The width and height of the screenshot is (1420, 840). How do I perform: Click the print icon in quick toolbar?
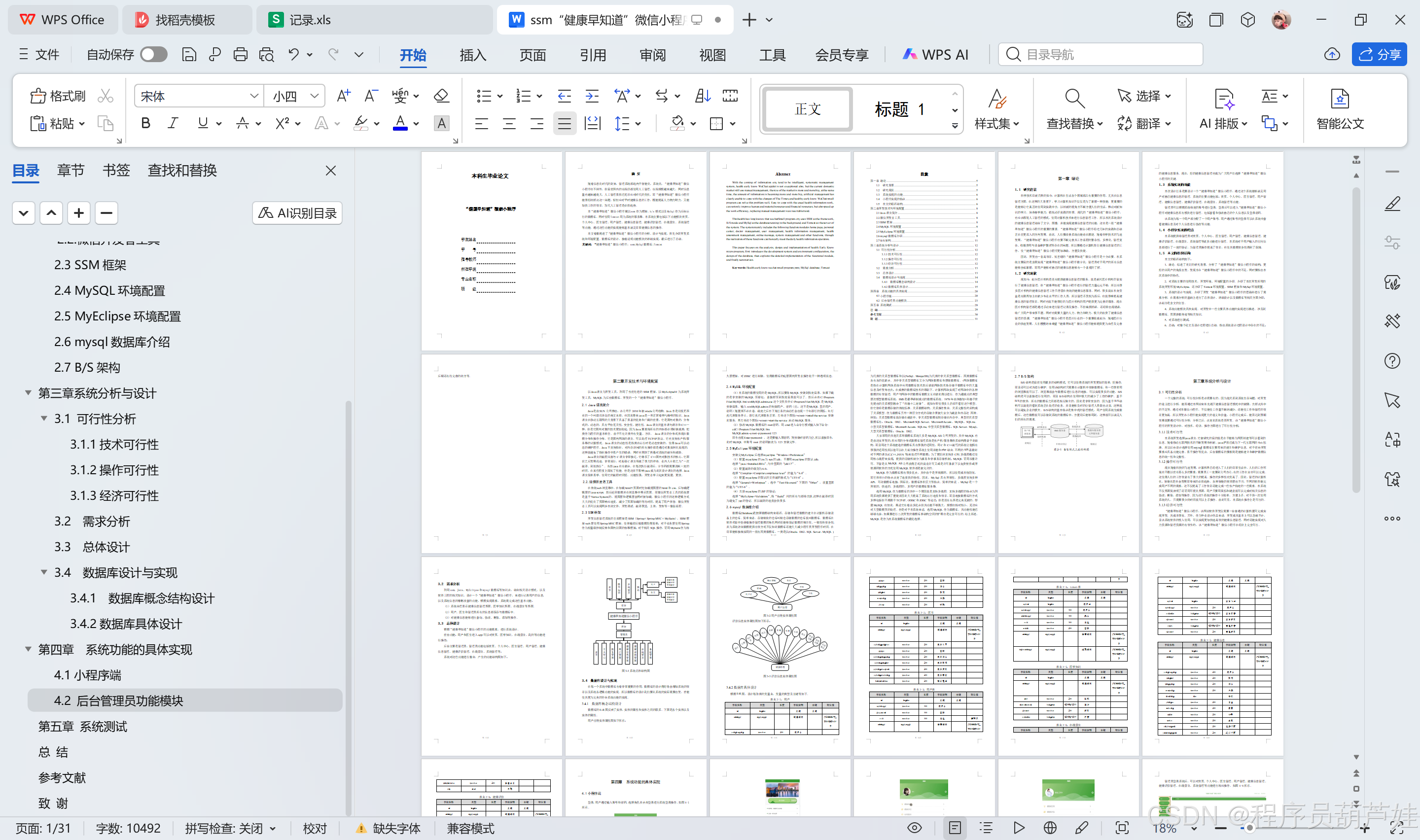click(x=241, y=54)
